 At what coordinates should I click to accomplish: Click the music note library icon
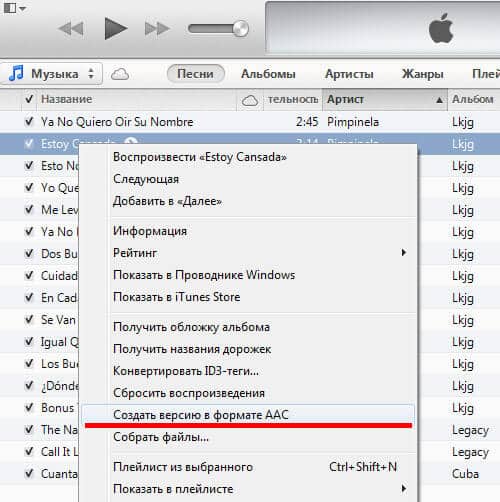coord(16,73)
